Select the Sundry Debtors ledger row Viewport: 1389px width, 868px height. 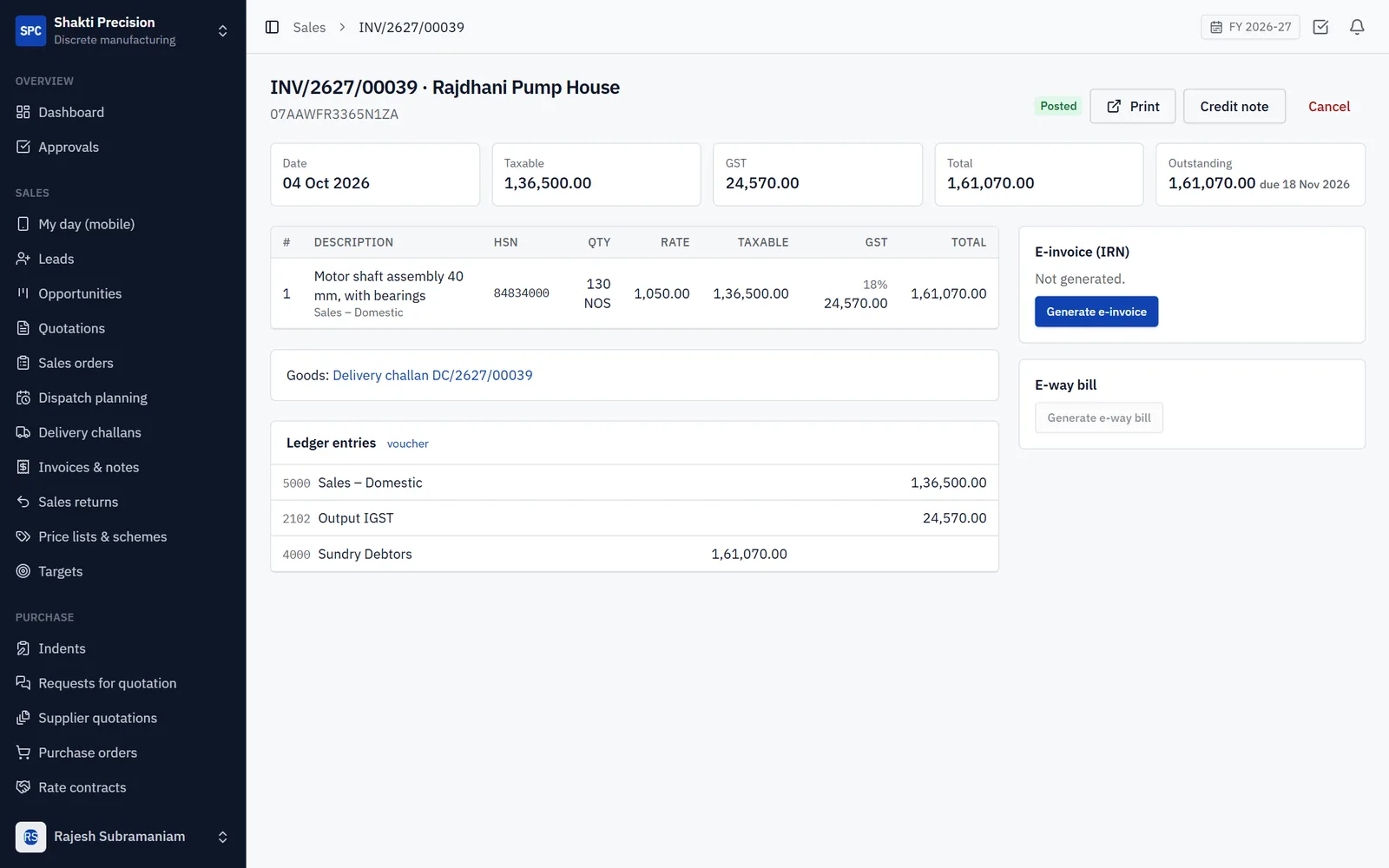[x=635, y=554]
